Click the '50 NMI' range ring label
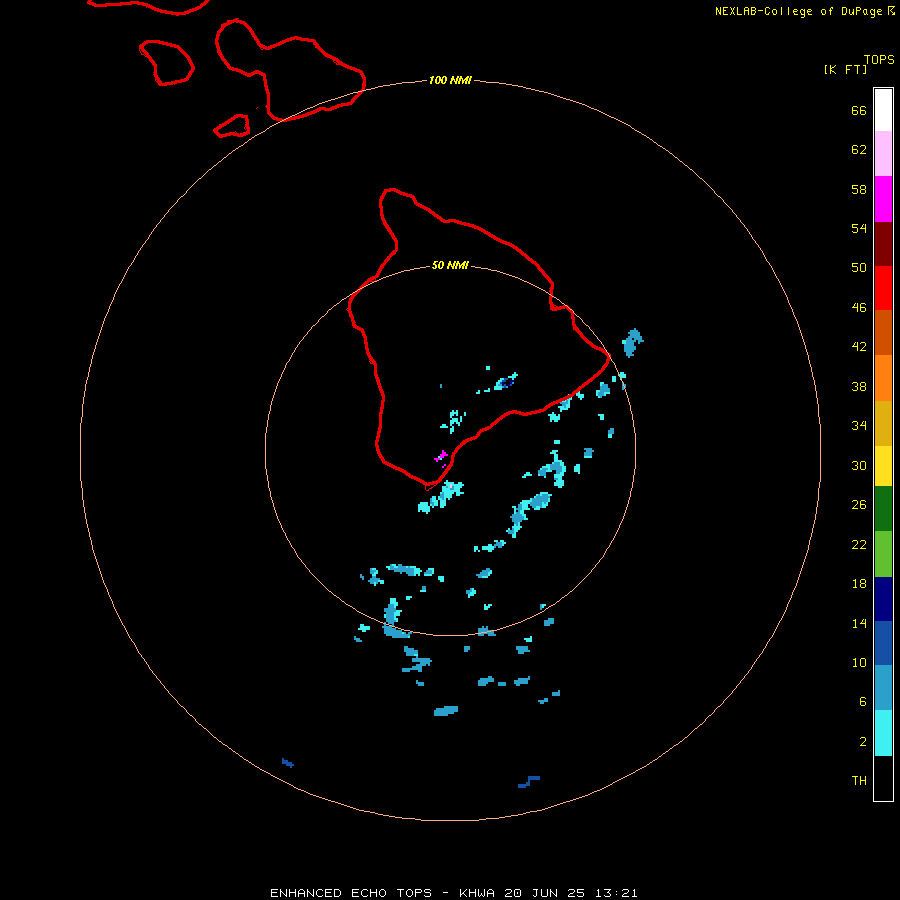This screenshot has width=900, height=900. 450,265
